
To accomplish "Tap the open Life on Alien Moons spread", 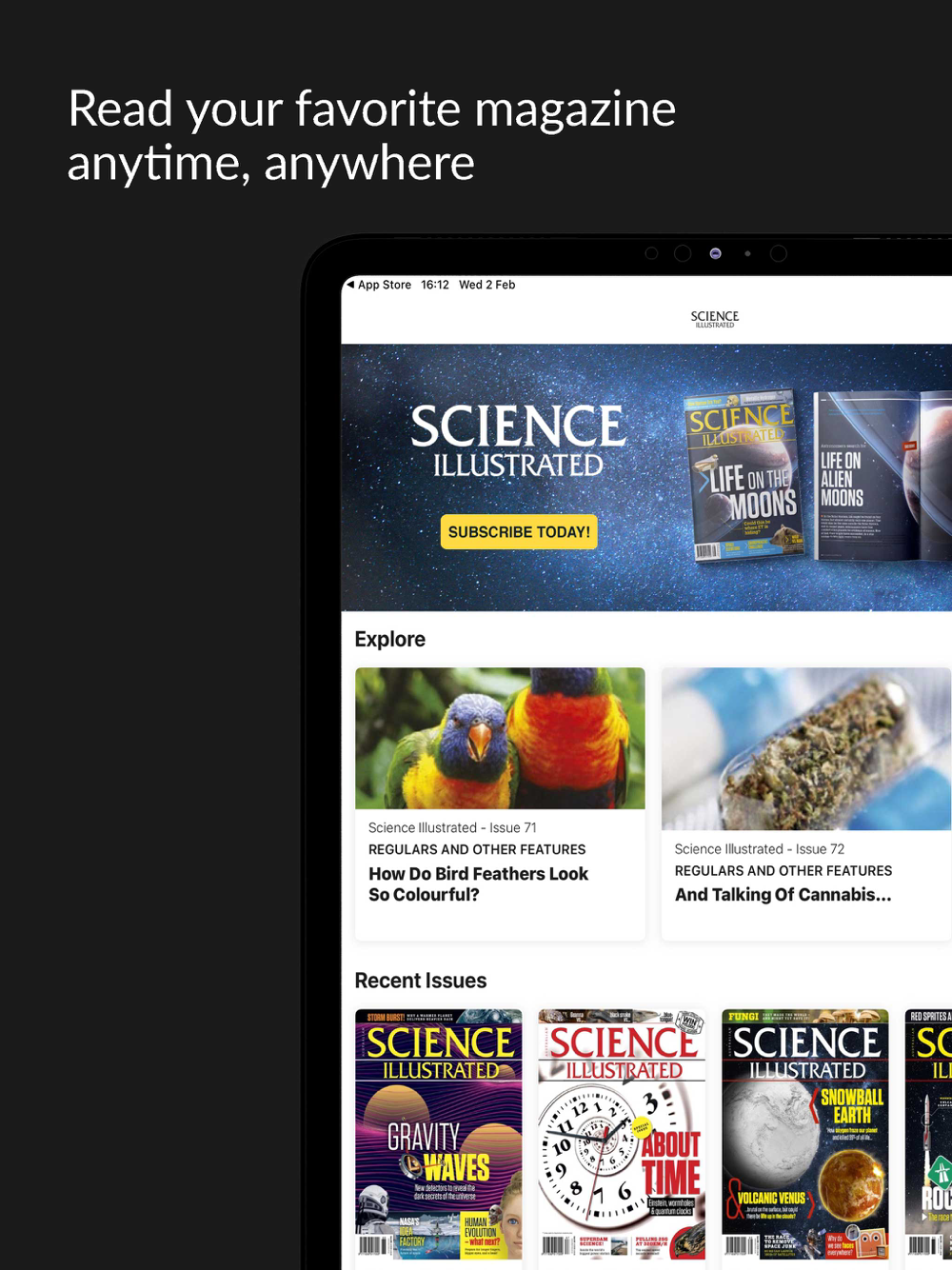I will coord(883,475).
